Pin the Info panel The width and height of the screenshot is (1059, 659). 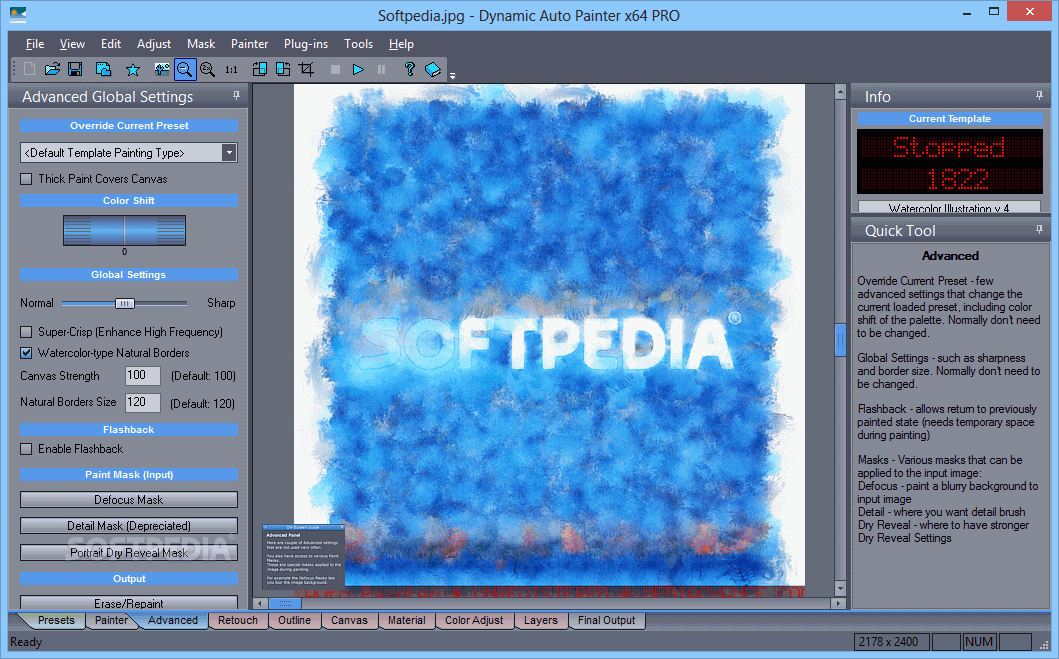1039,96
